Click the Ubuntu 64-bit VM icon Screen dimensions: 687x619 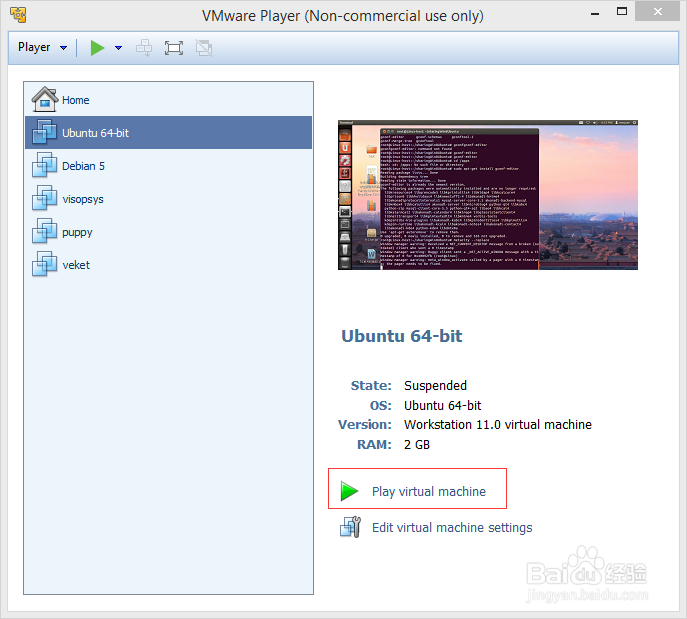[x=44, y=131]
